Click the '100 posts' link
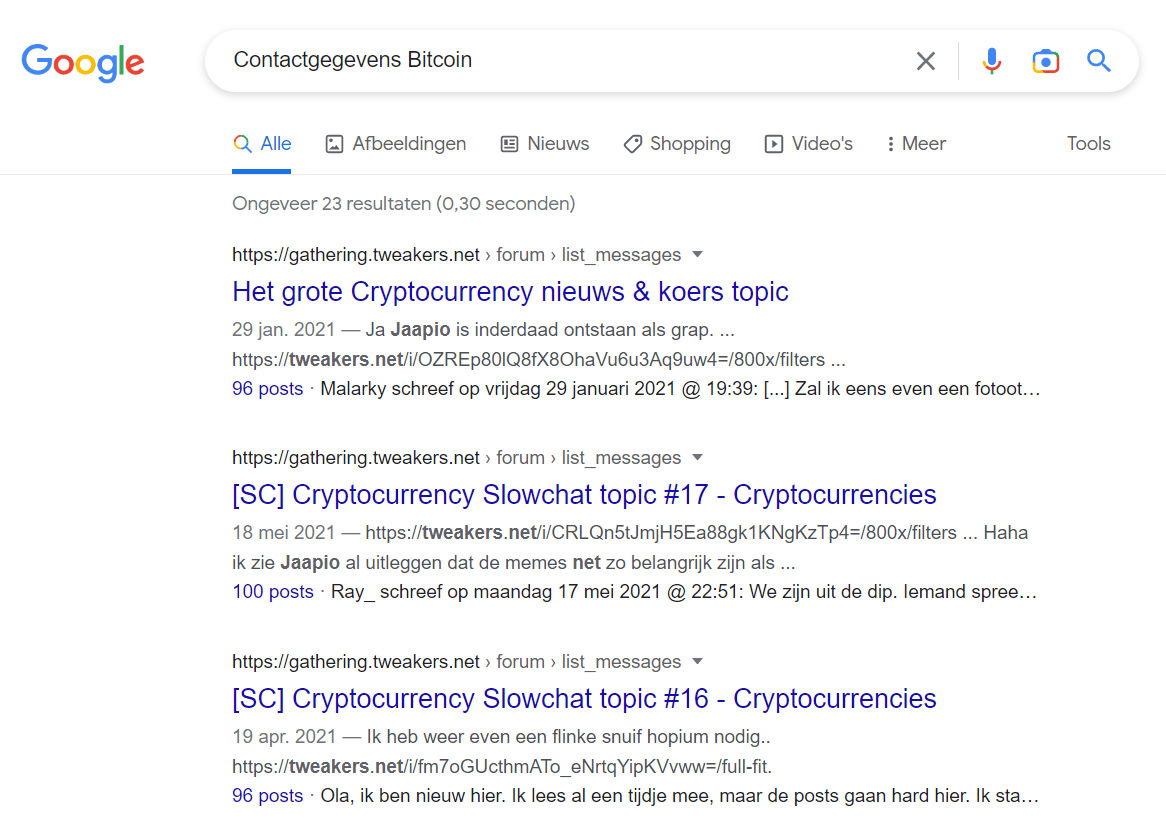The width and height of the screenshot is (1166, 833). tap(273, 592)
